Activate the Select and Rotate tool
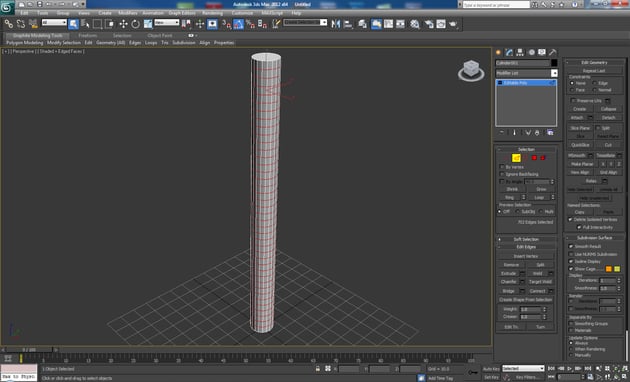Image resolution: width=630 pixels, height=382 pixels. pyautogui.click(x=135, y=24)
